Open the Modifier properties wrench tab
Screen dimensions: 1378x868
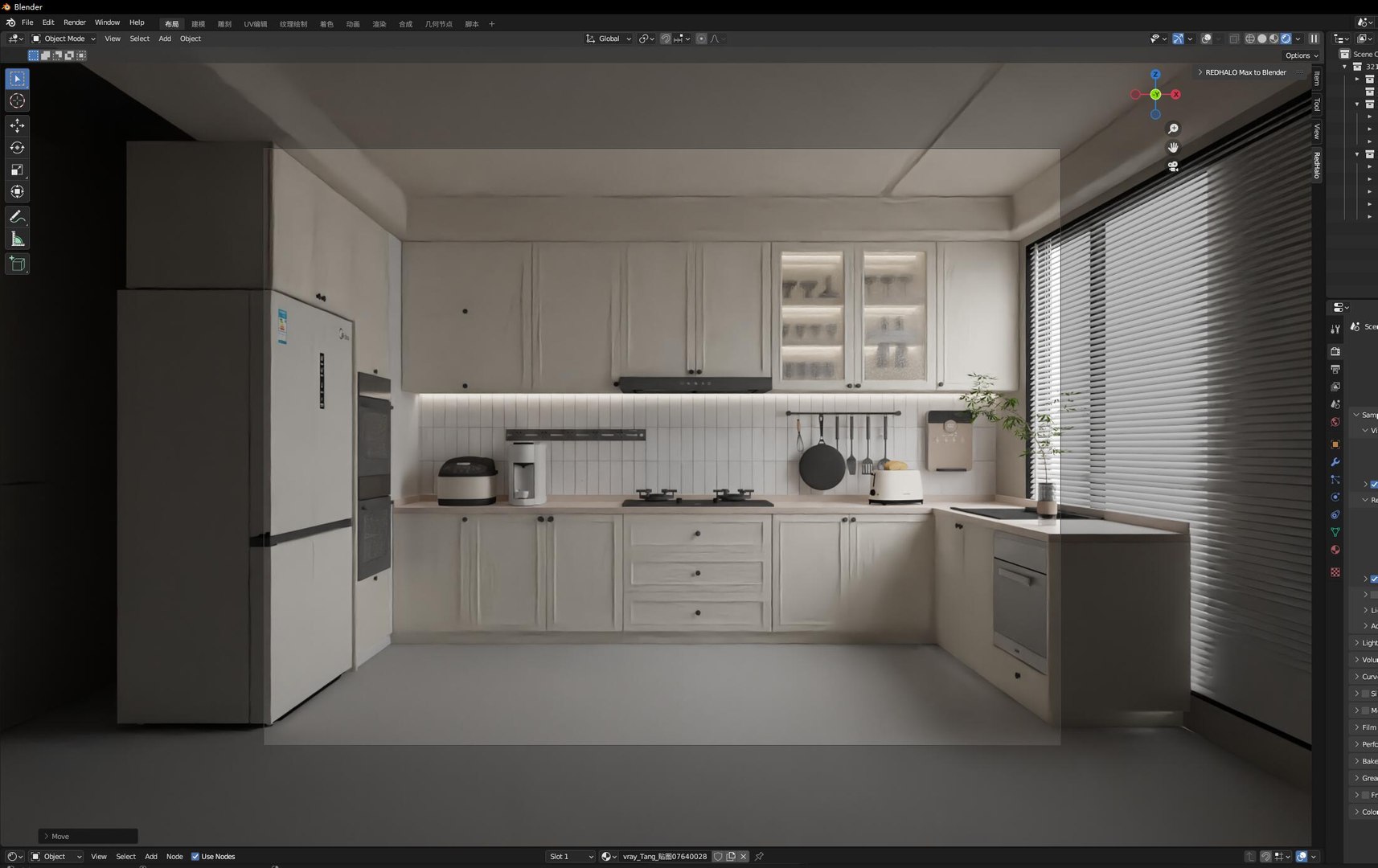point(1335,462)
